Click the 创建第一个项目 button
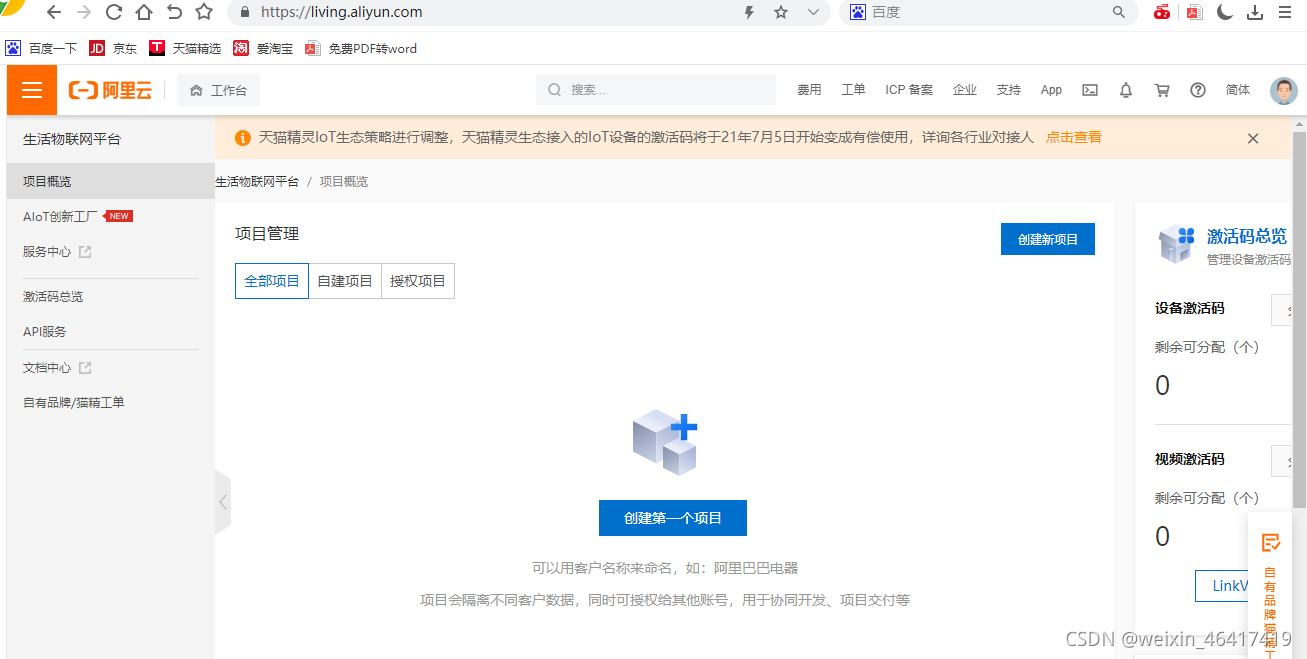This screenshot has height=659, width=1307. coord(673,518)
